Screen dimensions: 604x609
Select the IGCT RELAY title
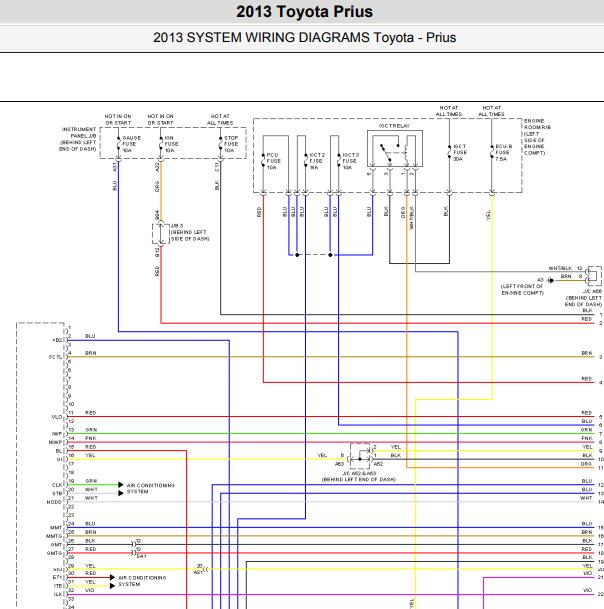tap(394, 126)
